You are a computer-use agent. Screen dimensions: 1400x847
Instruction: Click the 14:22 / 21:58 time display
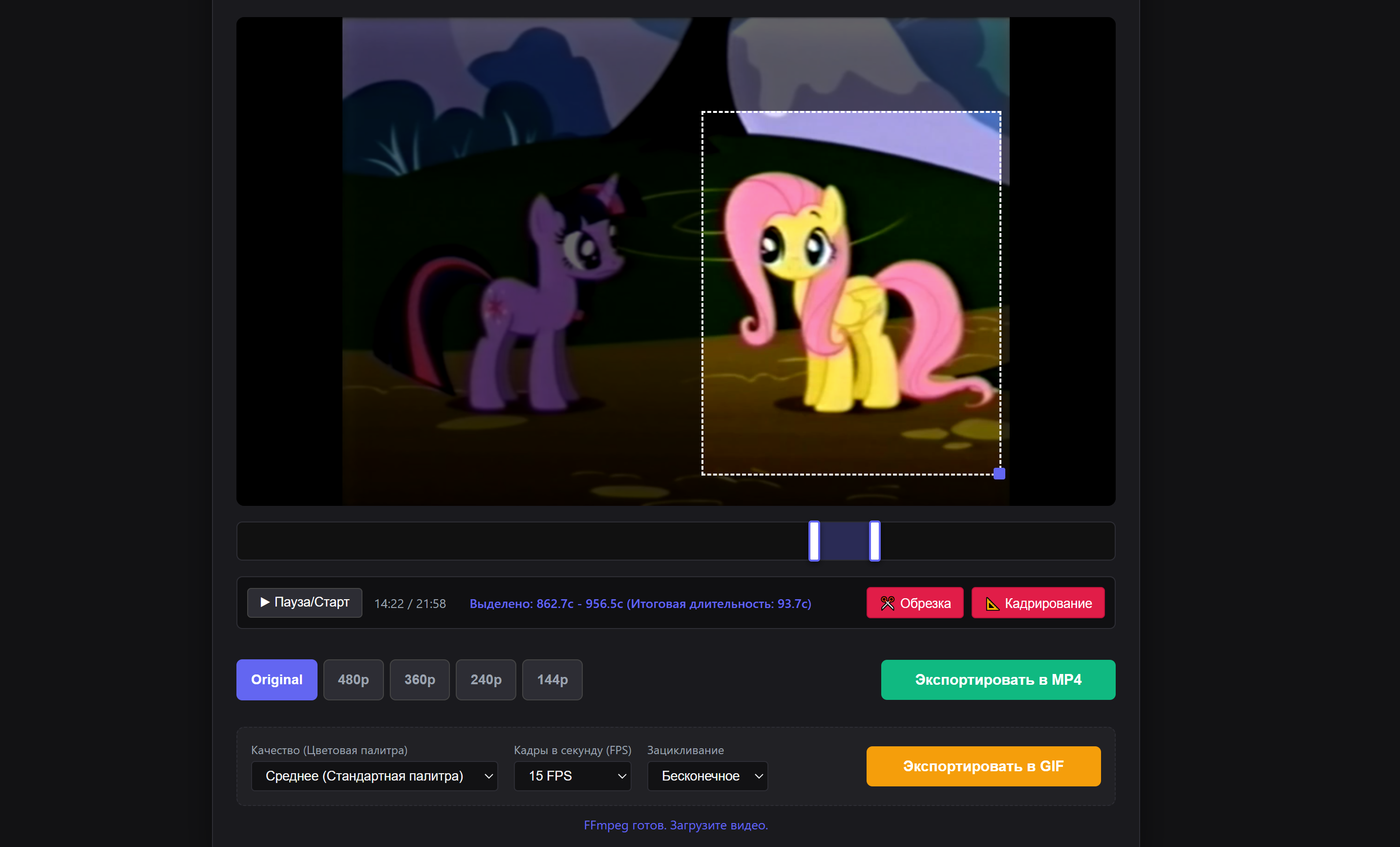(x=410, y=604)
